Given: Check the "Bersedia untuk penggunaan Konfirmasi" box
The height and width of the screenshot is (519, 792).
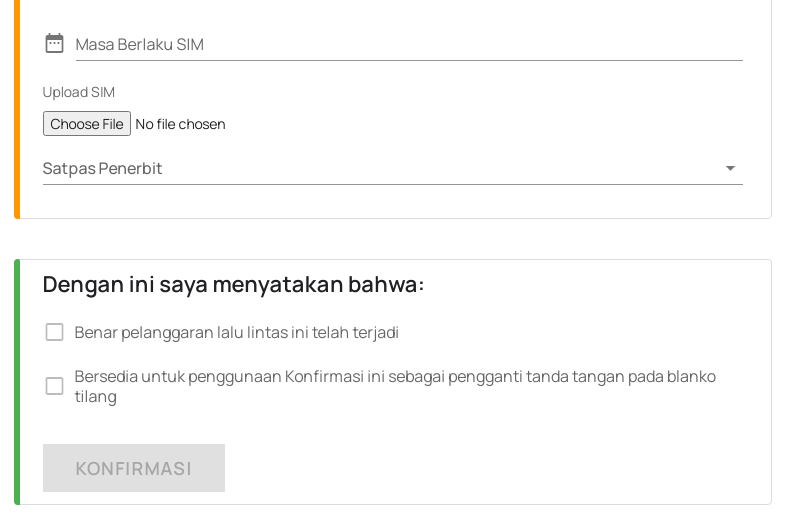Looking at the screenshot, I should (55, 386).
